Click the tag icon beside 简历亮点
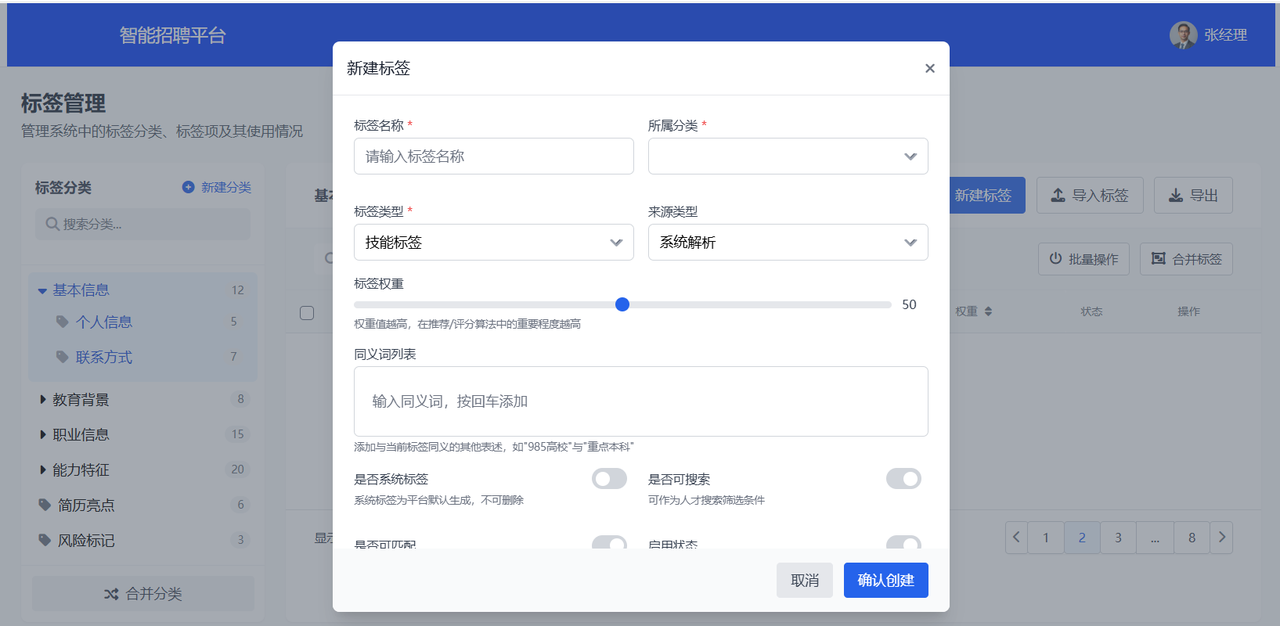The image size is (1280, 626). tap(44, 505)
